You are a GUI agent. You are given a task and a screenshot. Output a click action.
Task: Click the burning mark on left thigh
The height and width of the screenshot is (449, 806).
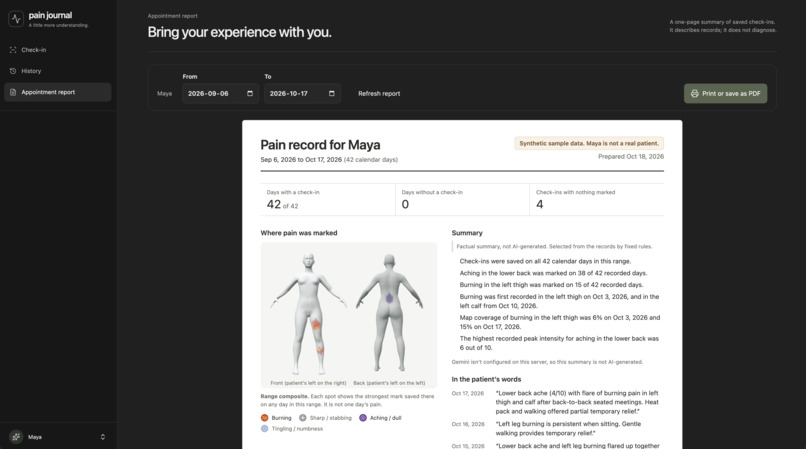316,324
